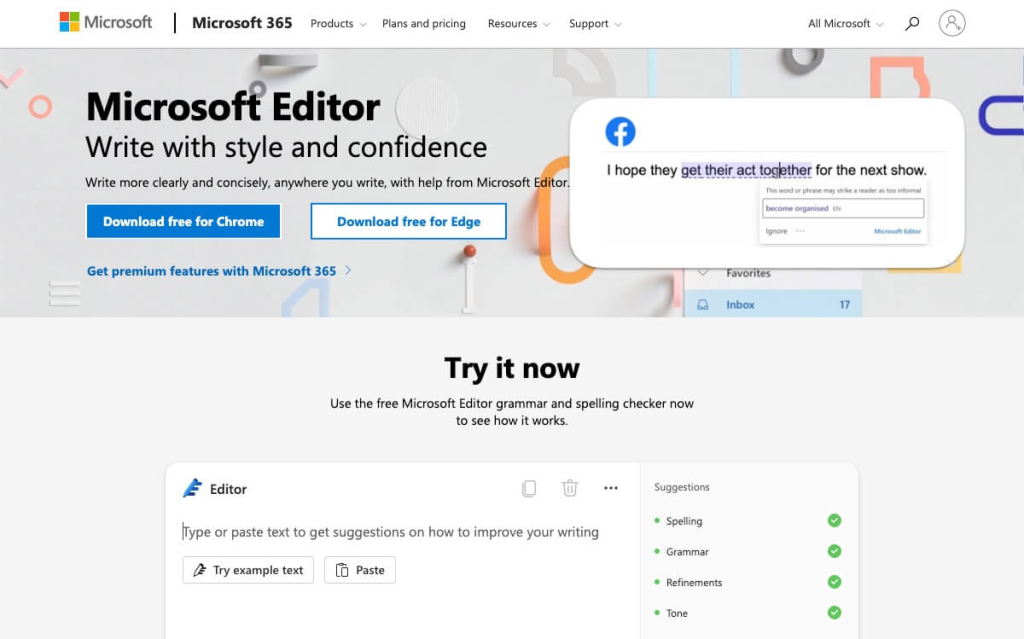The height and width of the screenshot is (639, 1024).
Task: Click the trash delete icon in Editor
Action: pos(570,488)
